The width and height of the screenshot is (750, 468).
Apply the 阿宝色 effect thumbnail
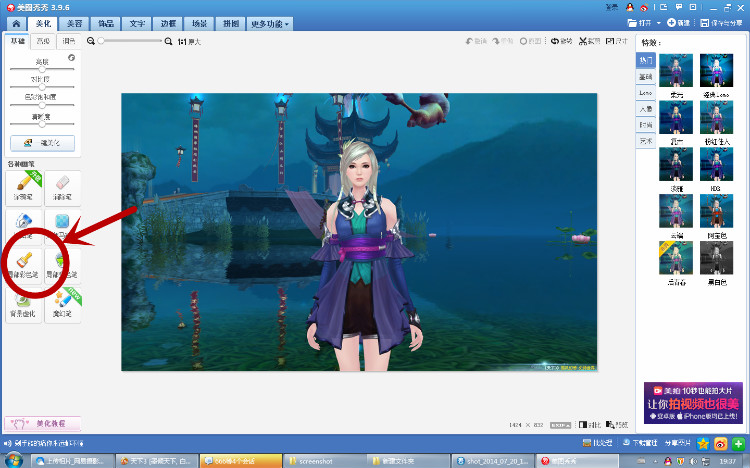(x=716, y=211)
